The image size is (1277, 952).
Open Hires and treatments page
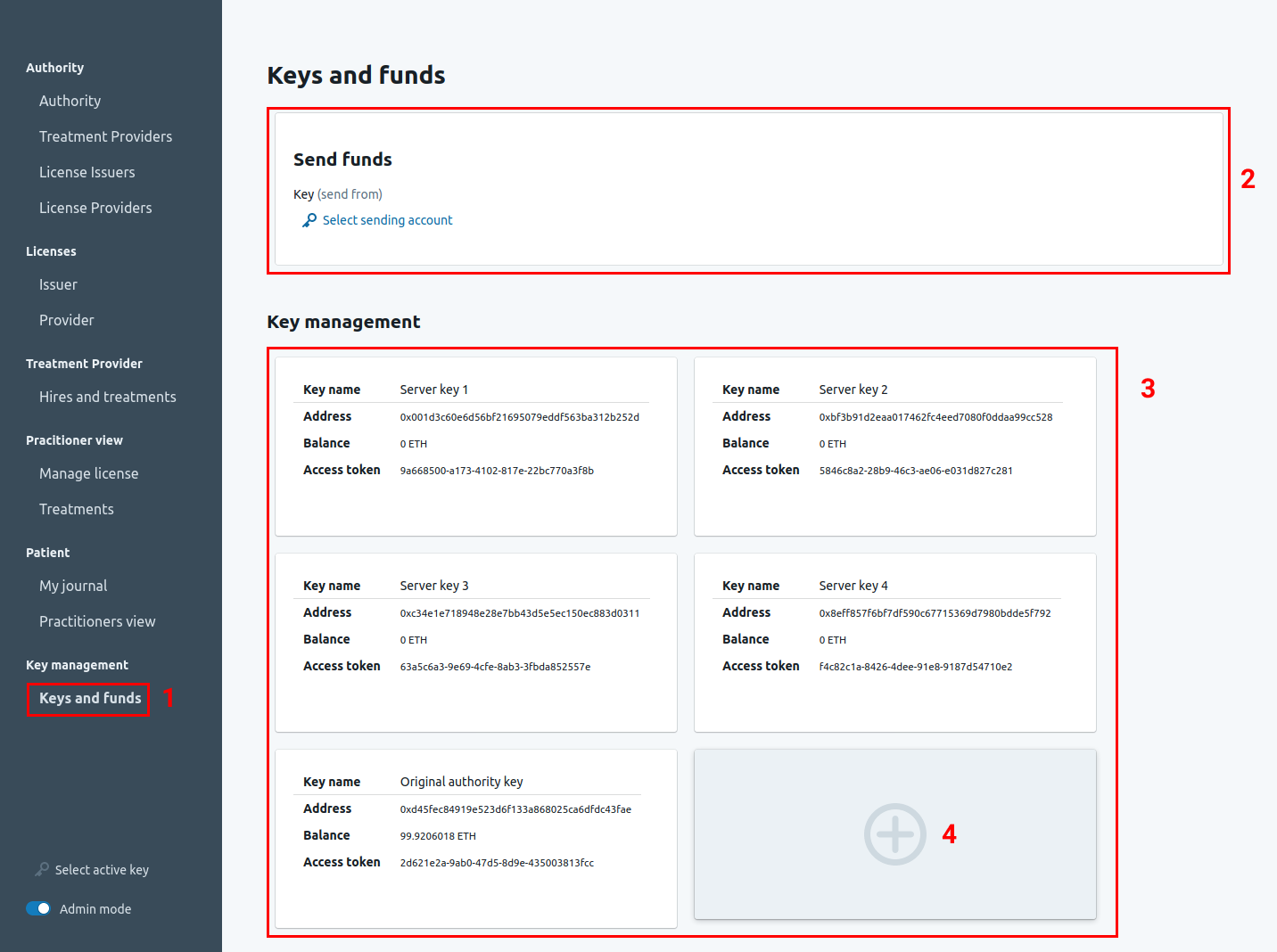point(107,397)
